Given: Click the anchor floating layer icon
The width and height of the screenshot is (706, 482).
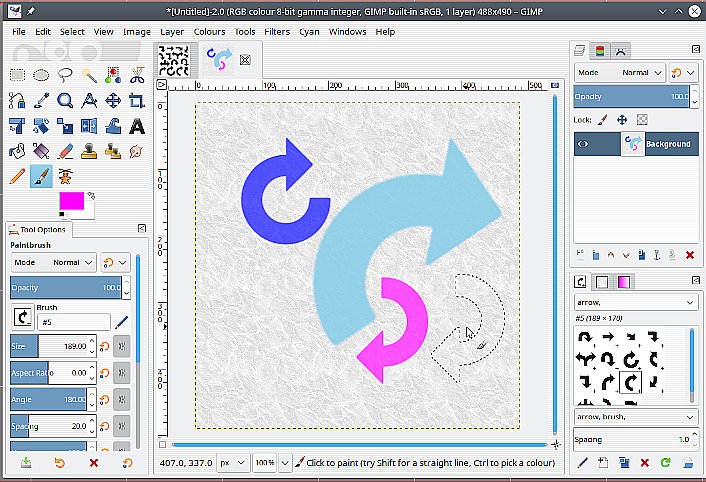Looking at the screenshot, I should pos(657,255).
